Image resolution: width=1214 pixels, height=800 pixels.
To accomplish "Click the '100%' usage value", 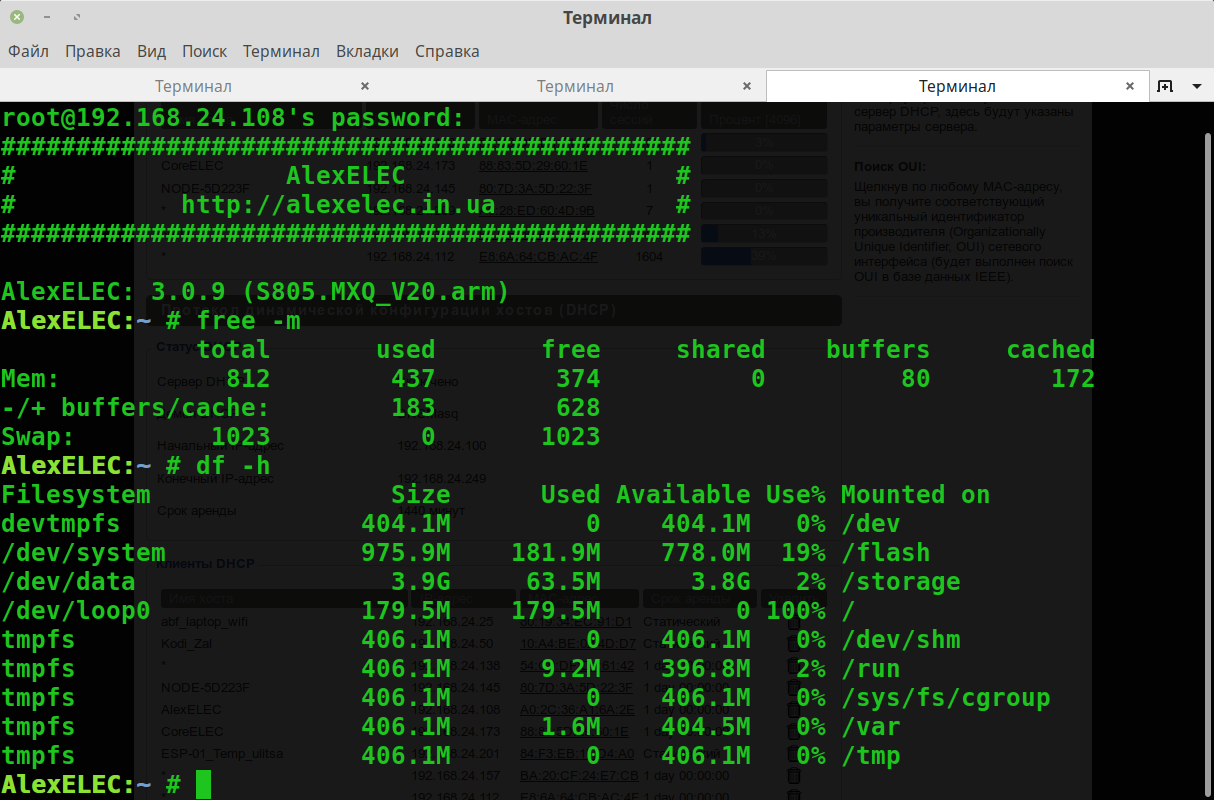I will (x=796, y=611).
